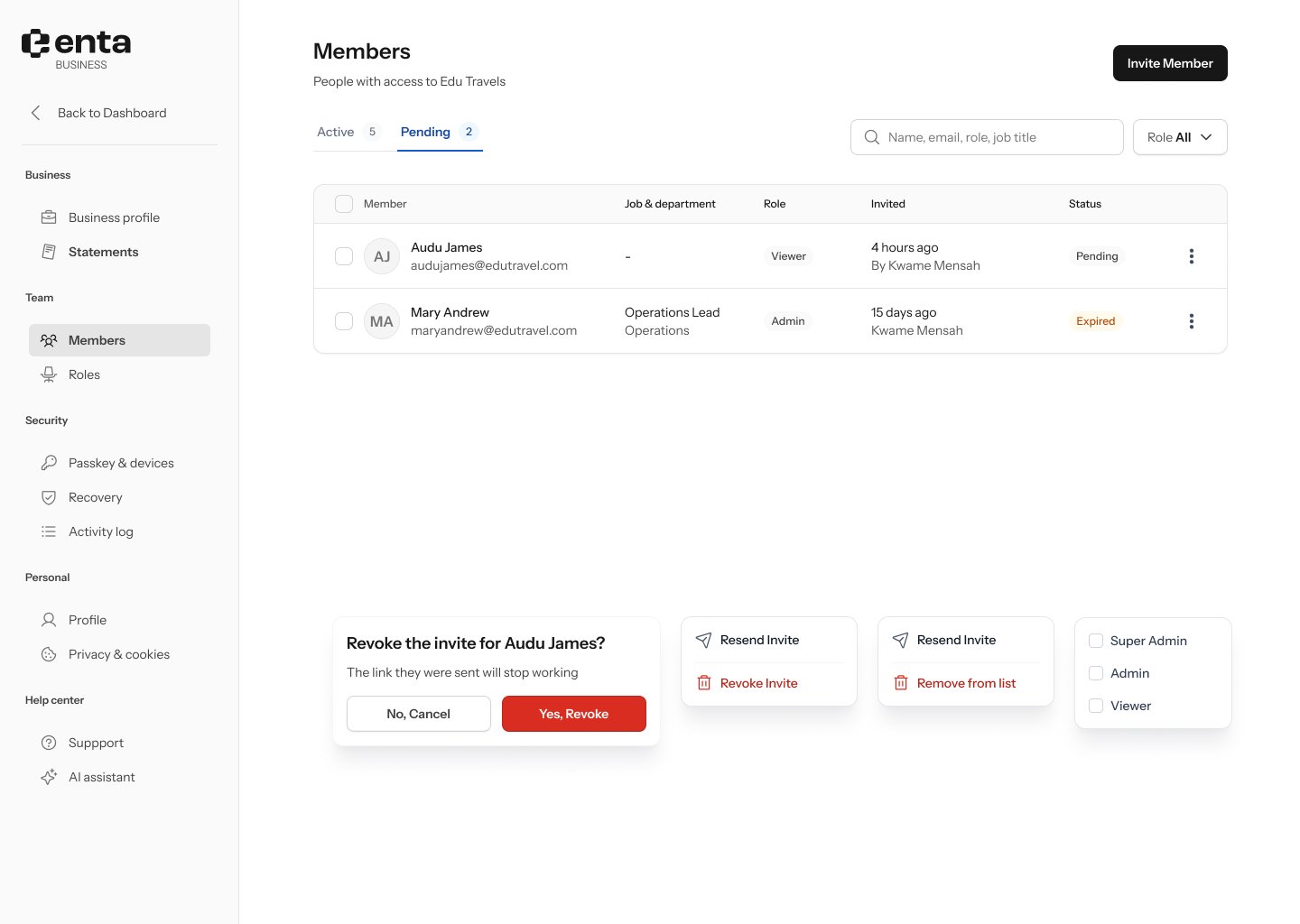Click the Roles chair icon
The width and height of the screenshot is (1300, 924).
[x=49, y=374]
